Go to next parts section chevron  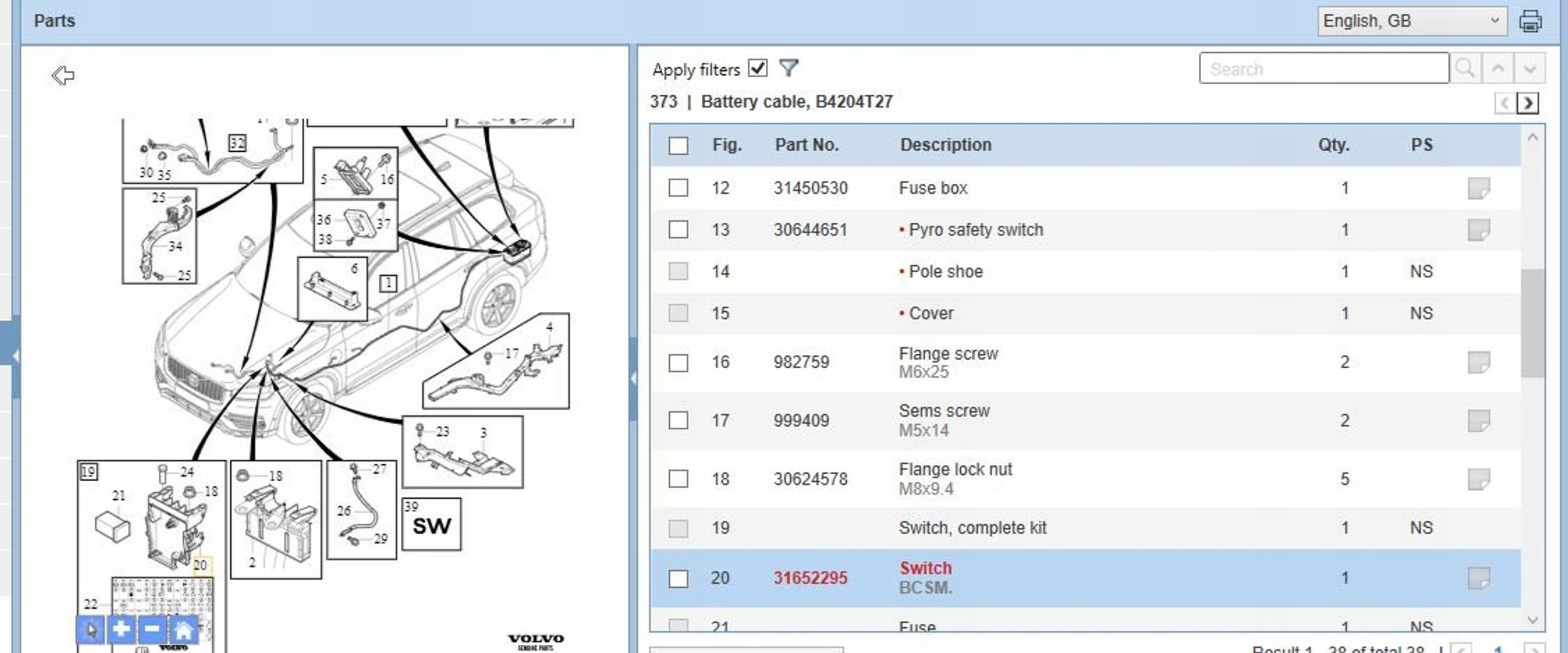[x=1528, y=102]
